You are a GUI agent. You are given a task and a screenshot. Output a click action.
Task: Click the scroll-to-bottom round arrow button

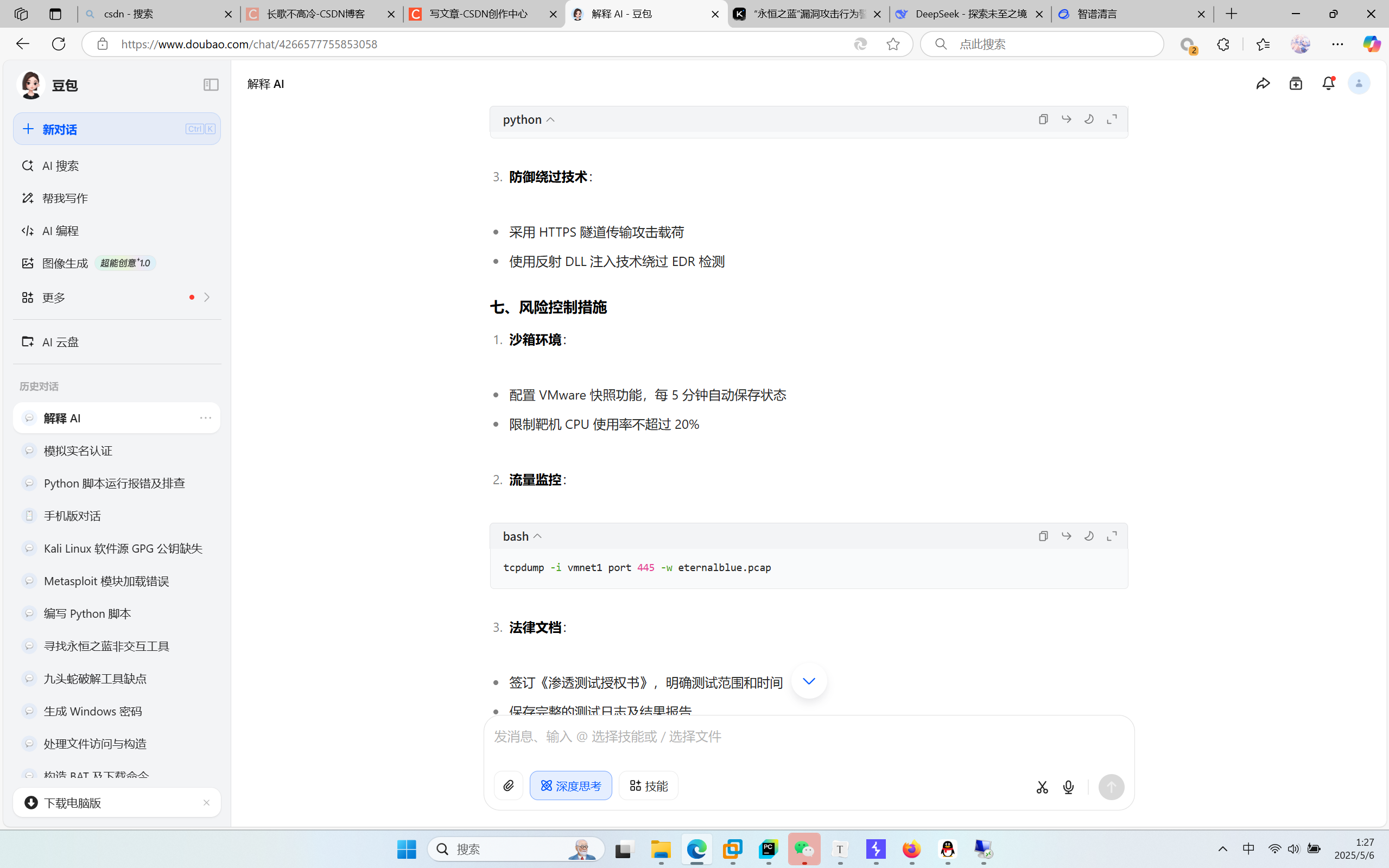[x=809, y=681]
